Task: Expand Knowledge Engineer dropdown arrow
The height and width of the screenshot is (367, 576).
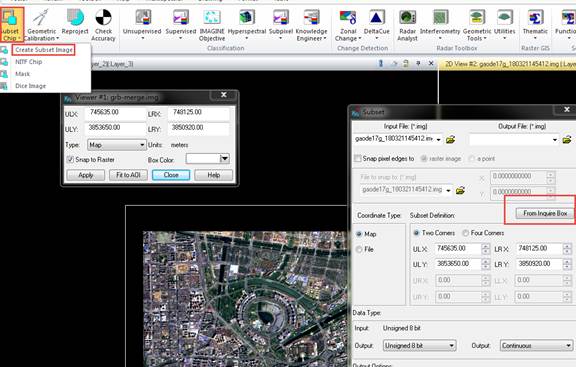Action: [325, 39]
